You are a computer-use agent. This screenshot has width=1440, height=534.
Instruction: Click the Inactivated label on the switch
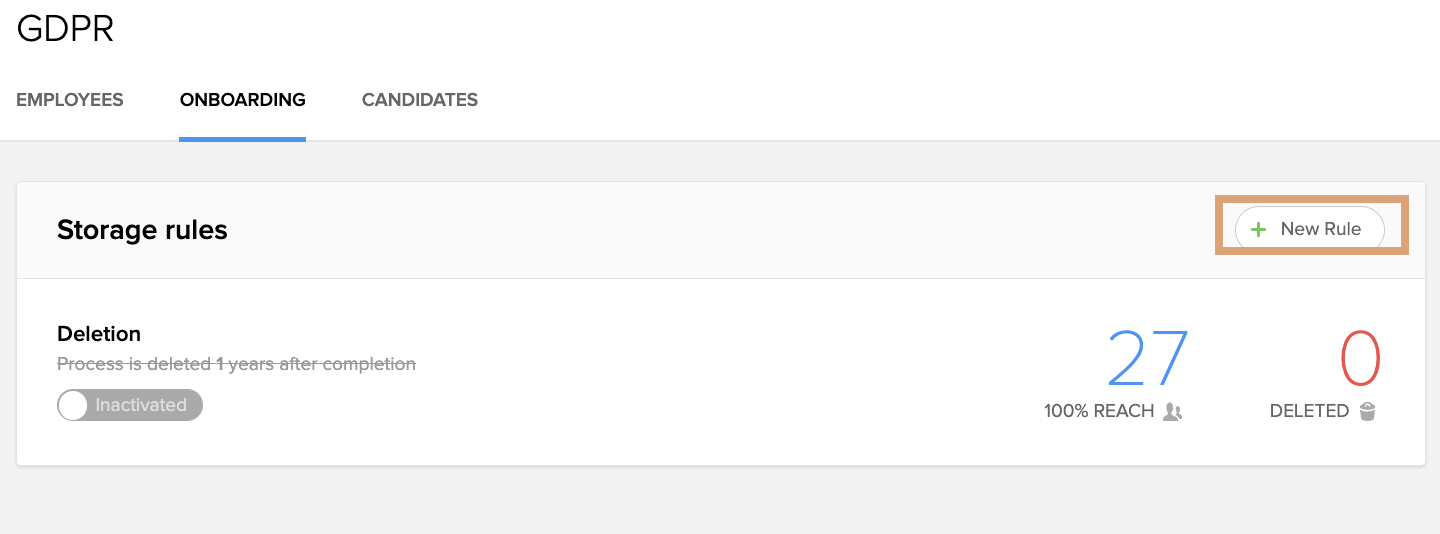click(x=141, y=405)
